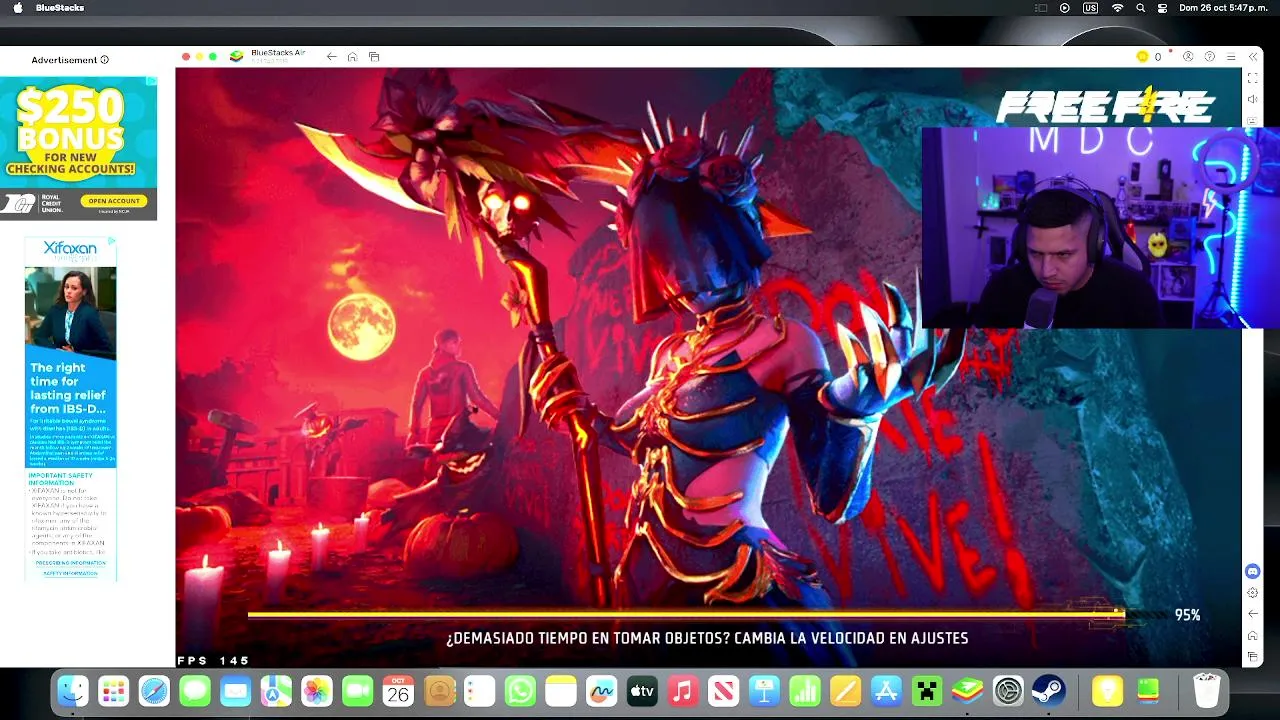Click the date and time in menu bar
1280x720 pixels.
(1223, 8)
